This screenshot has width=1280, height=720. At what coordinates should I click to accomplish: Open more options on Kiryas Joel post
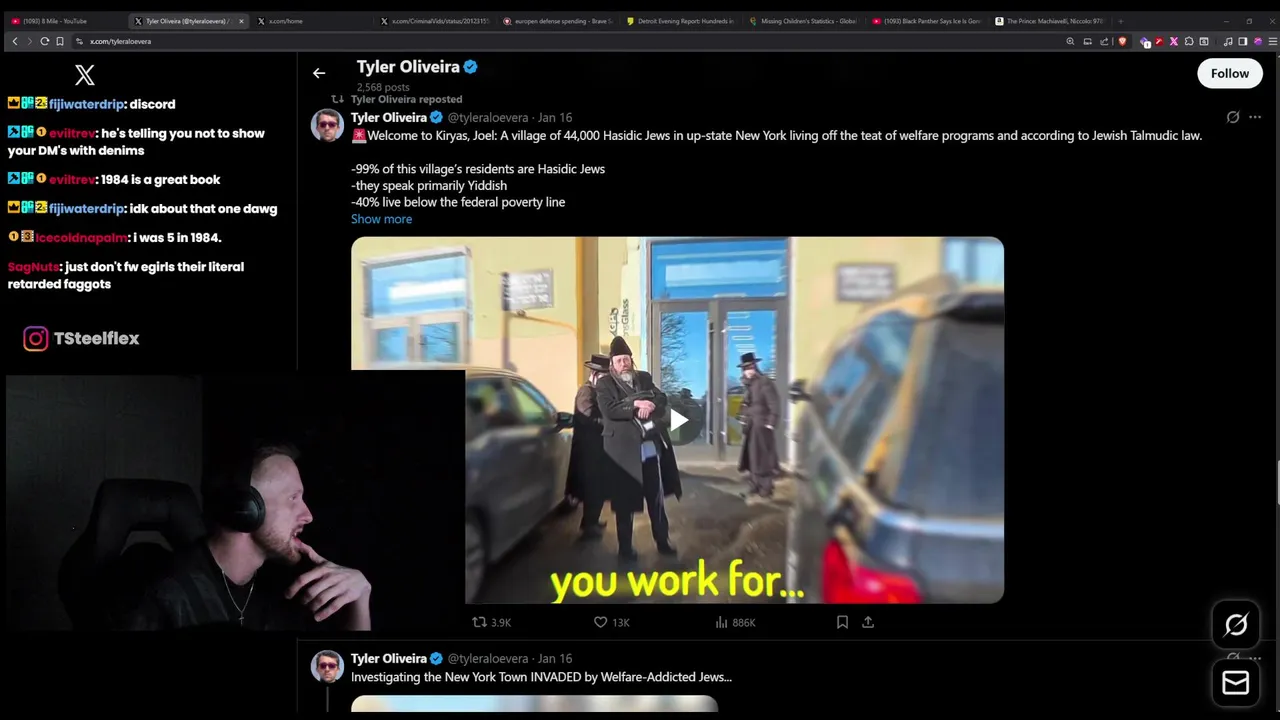coord(1255,117)
